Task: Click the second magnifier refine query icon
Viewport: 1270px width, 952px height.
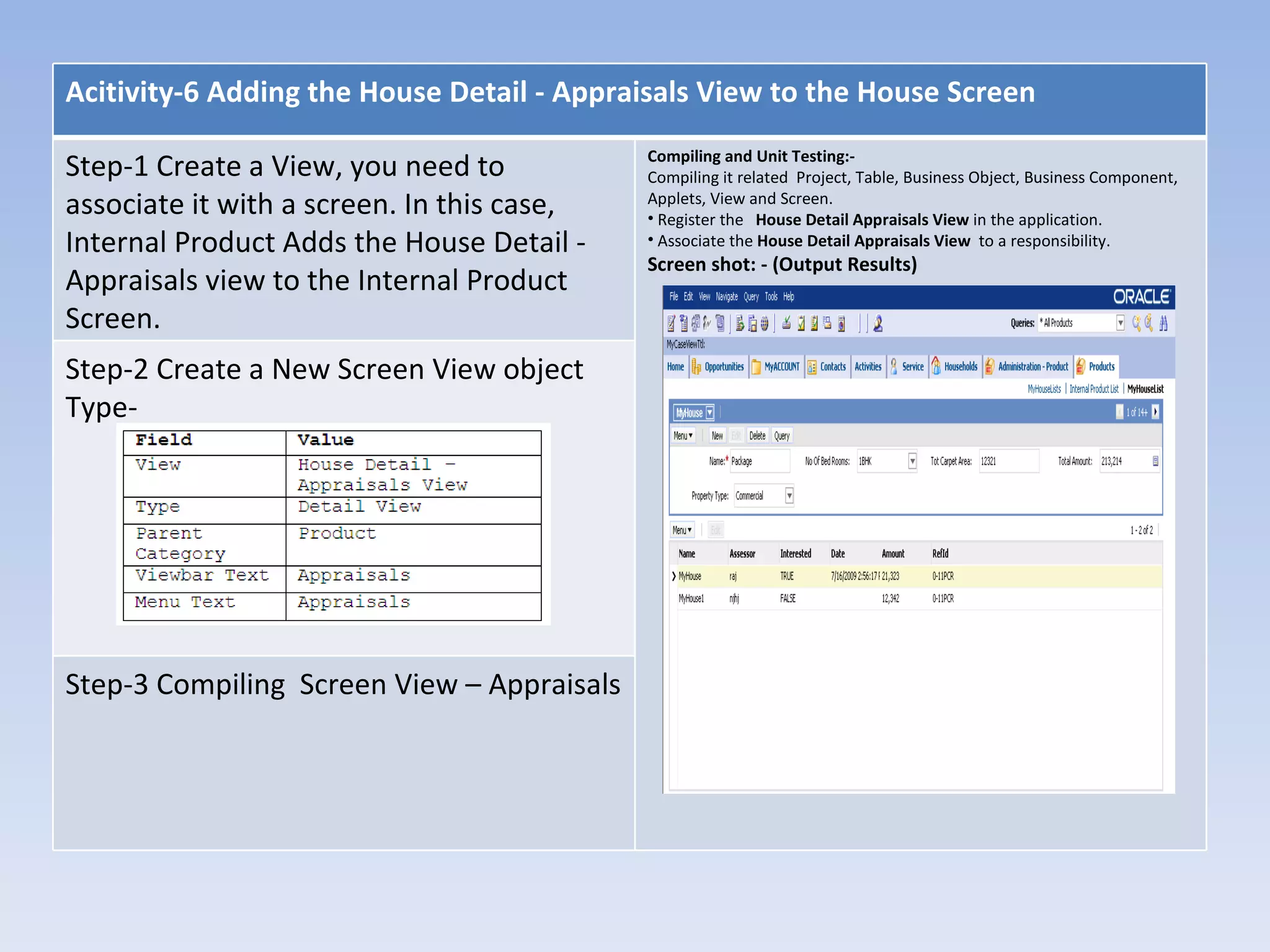Action: click(x=1149, y=323)
